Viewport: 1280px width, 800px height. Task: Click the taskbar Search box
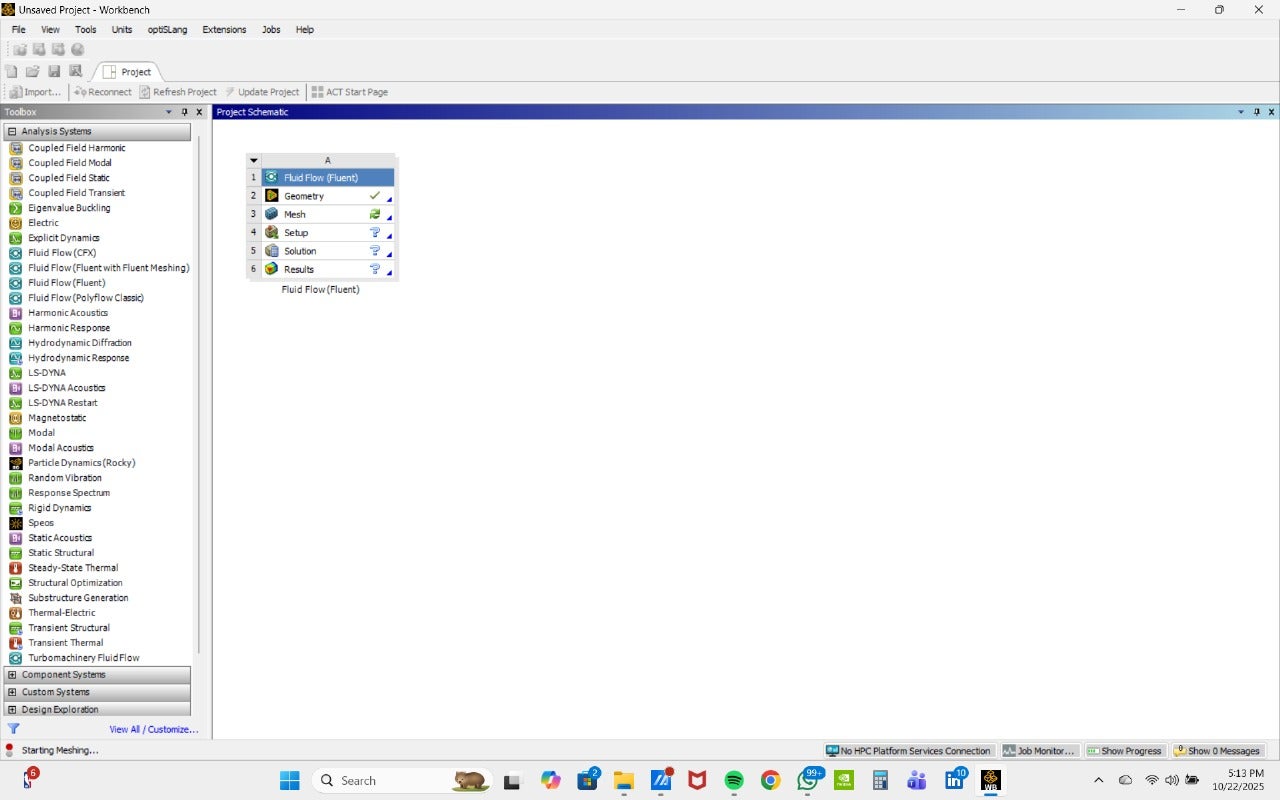click(403, 780)
